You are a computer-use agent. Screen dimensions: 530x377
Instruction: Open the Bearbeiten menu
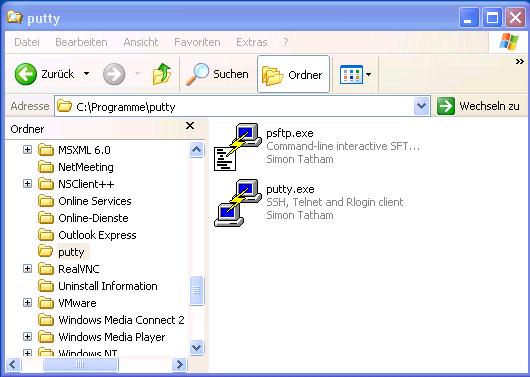[x=81, y=42]
